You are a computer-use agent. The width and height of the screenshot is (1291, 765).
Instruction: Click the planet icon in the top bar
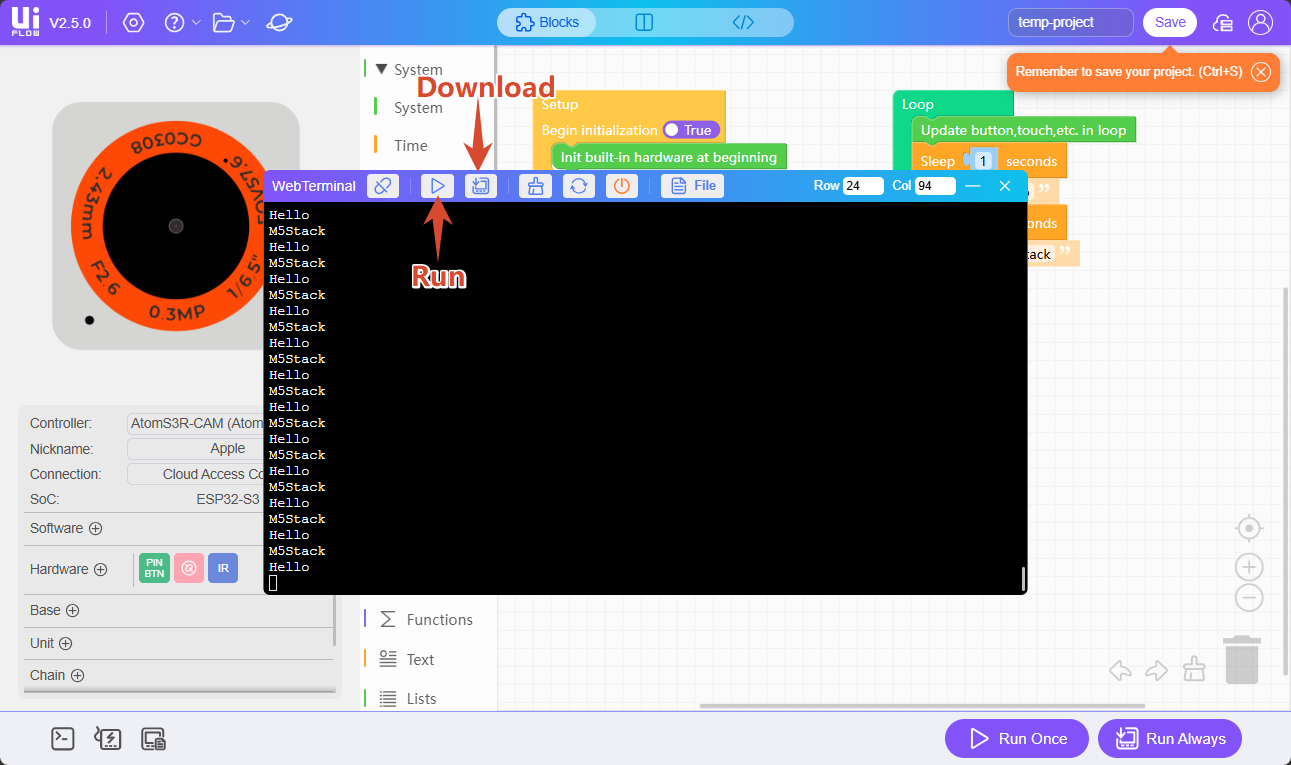click(280, 23)
